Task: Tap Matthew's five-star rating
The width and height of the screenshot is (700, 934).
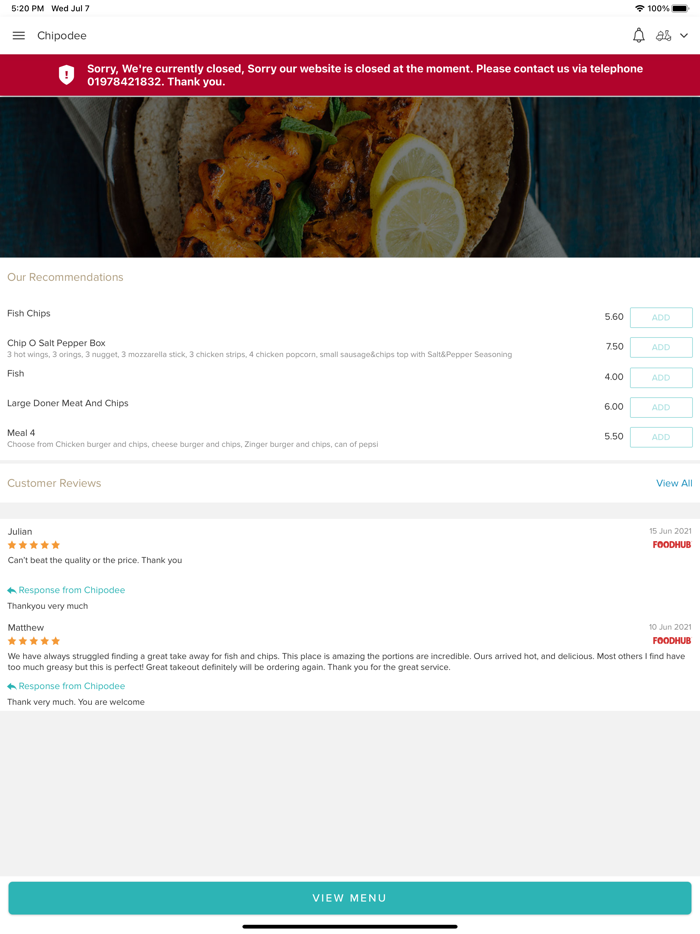Action: point(34,641)
